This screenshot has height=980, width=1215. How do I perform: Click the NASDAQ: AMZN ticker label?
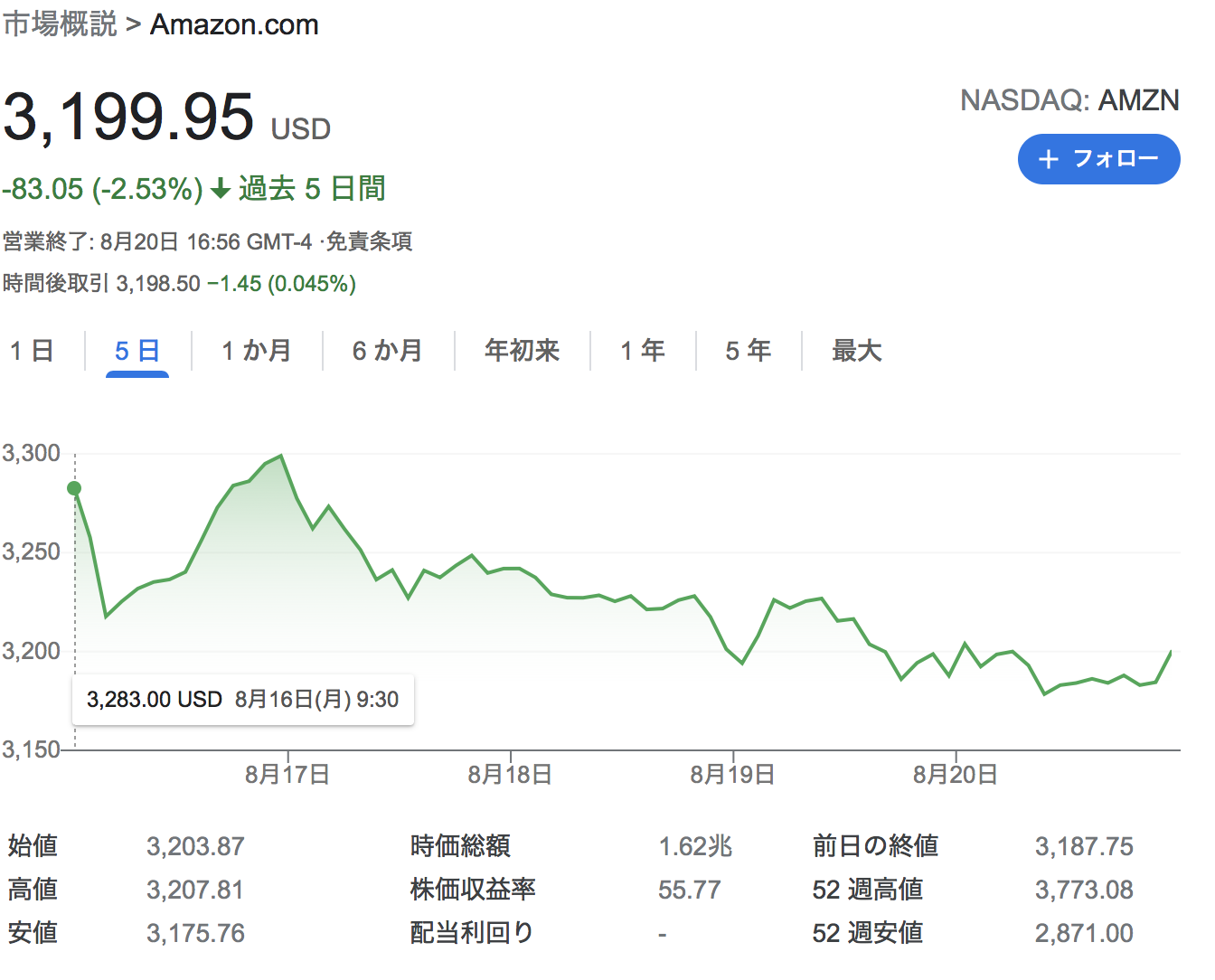pos(1069,100)
